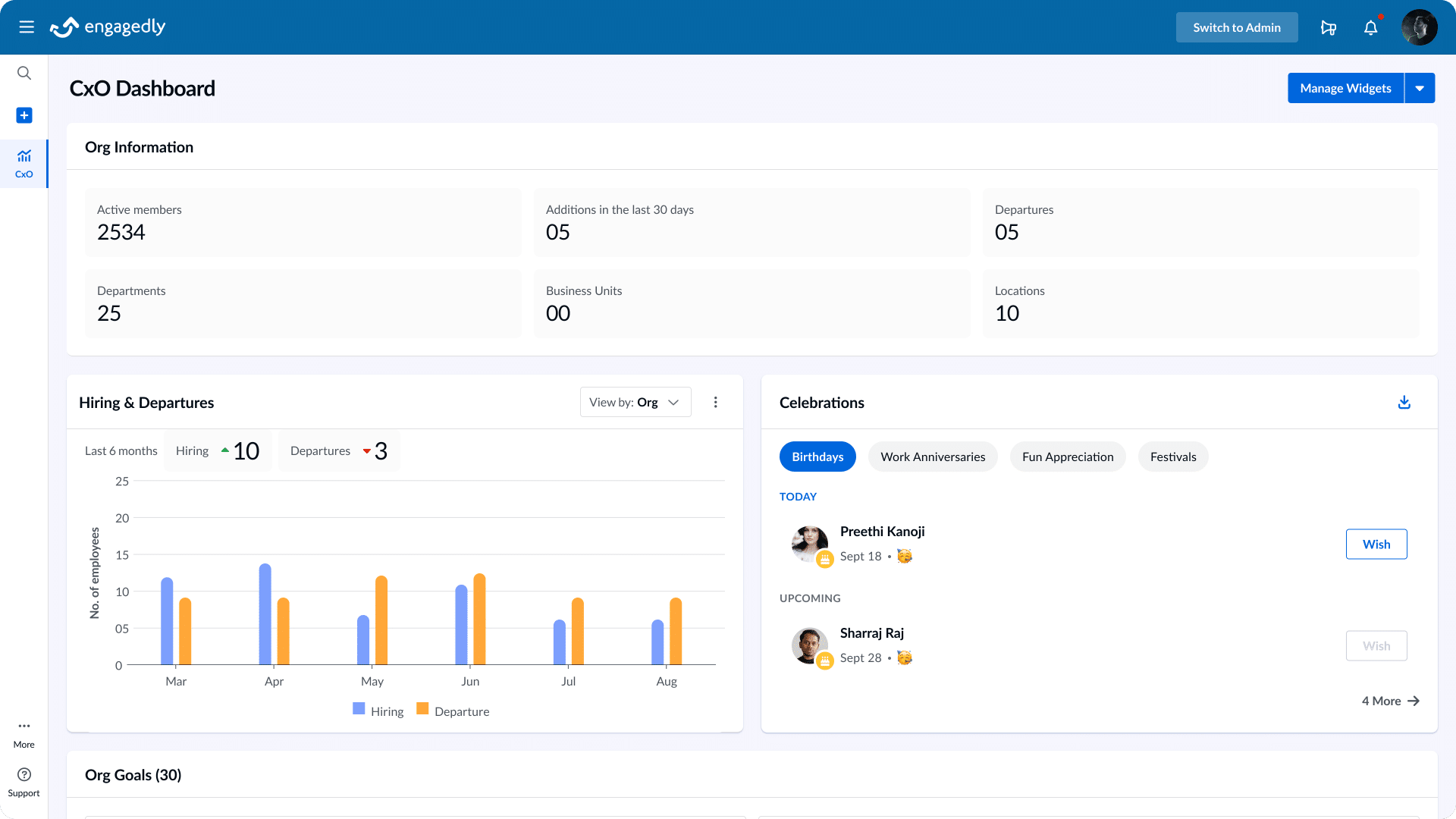Click the blue plus create icon
Screen dimensions: 1456x819
(24, 115)
